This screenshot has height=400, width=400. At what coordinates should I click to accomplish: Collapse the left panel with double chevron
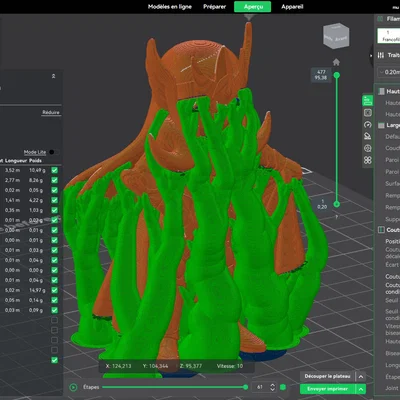coord(53,76)
